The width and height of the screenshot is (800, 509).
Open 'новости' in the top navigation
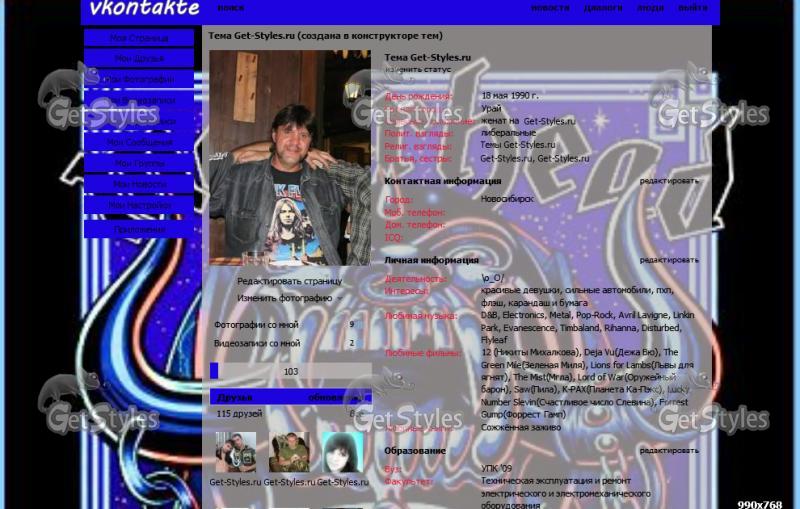pyautogui.click(x=550, y=8)
